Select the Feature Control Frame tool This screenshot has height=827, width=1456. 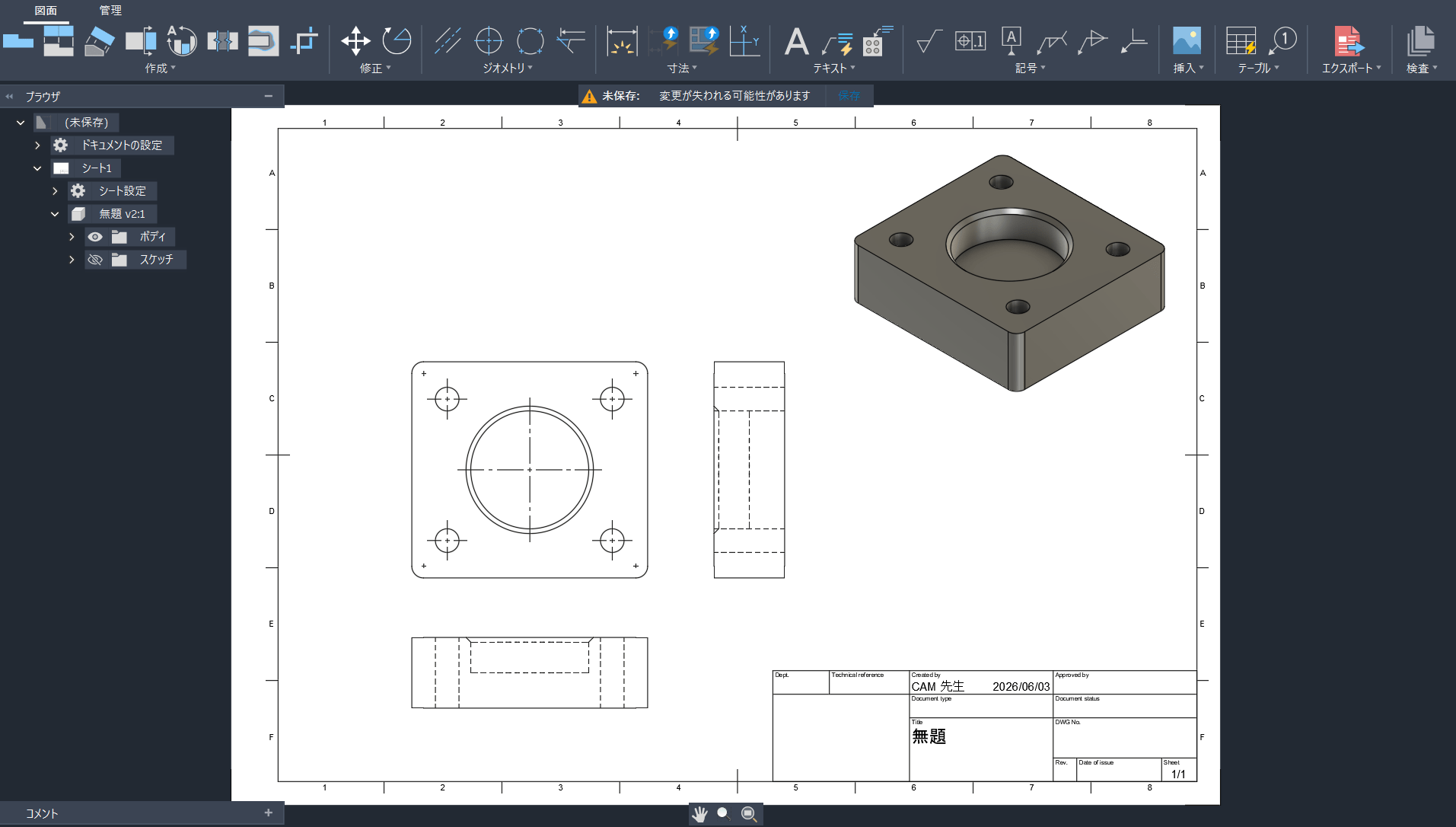click(970, 40)
